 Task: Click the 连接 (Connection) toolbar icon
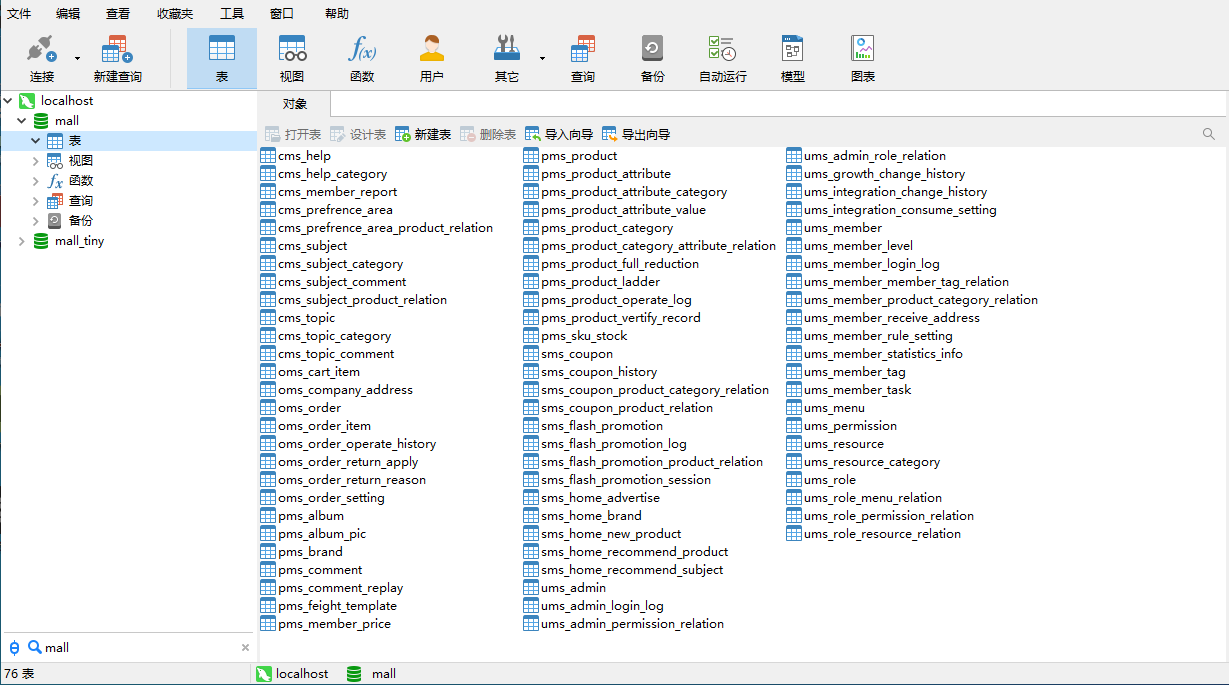tap(42, 58)
